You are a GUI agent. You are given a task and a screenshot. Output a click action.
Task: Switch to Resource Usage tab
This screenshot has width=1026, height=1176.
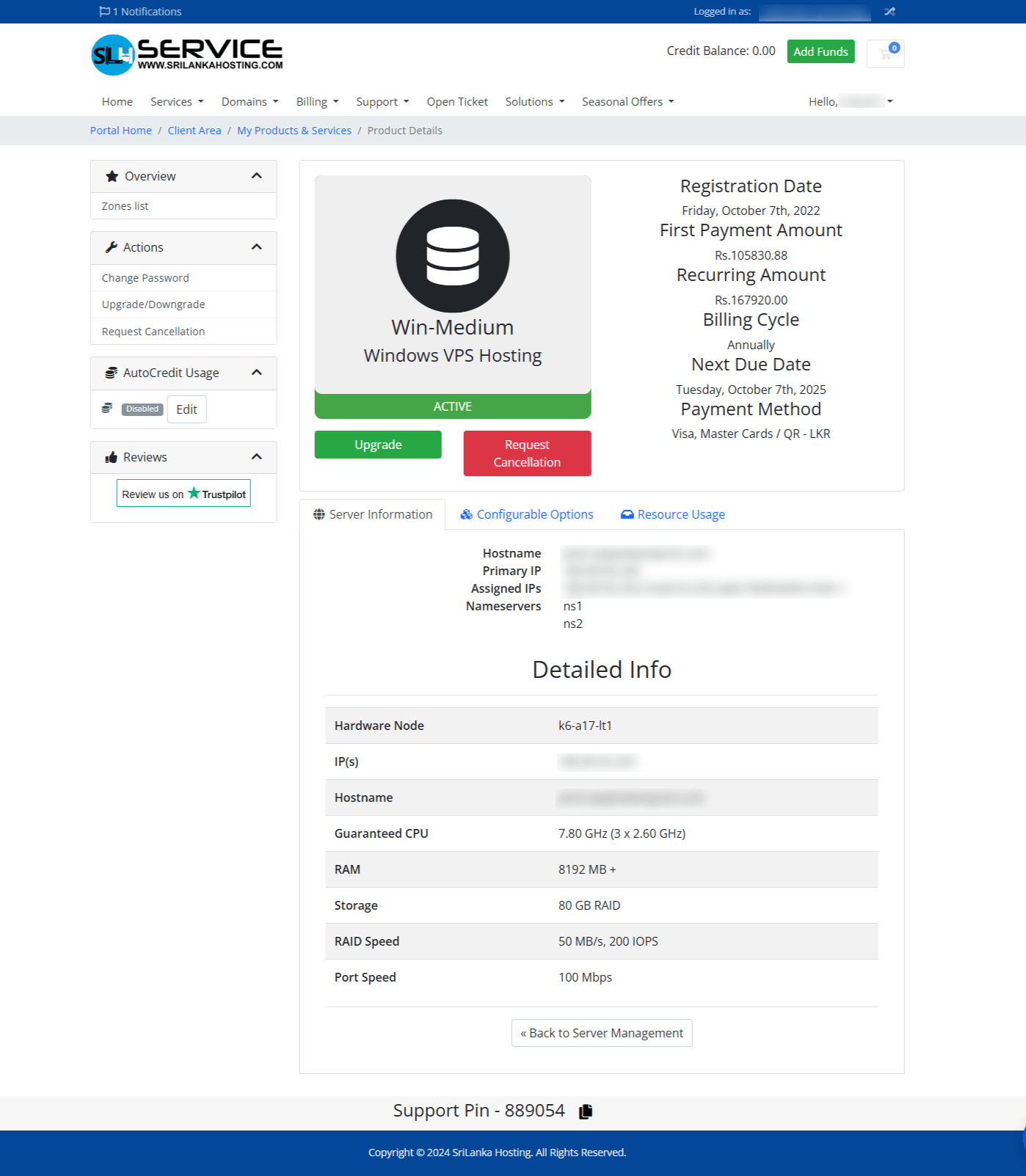coord(673,515)
